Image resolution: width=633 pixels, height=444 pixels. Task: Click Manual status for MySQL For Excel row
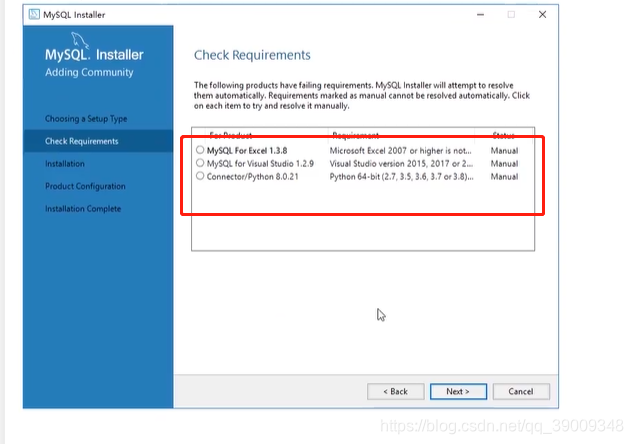tap(504, 151)
